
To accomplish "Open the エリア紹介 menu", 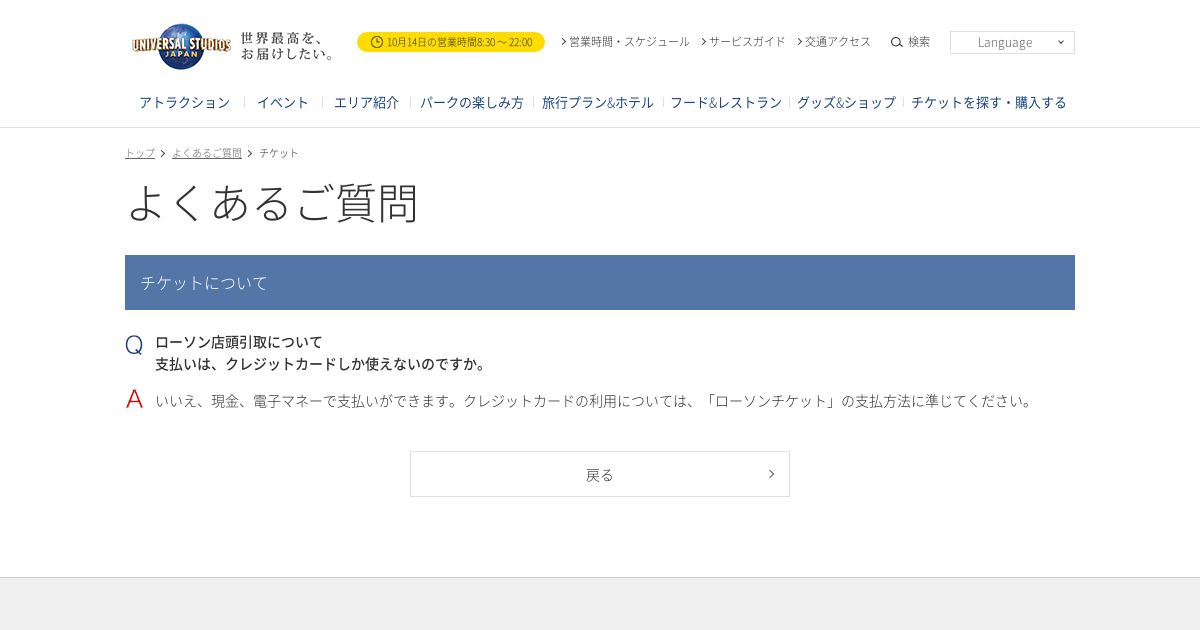I will click(x=366, y=102).
